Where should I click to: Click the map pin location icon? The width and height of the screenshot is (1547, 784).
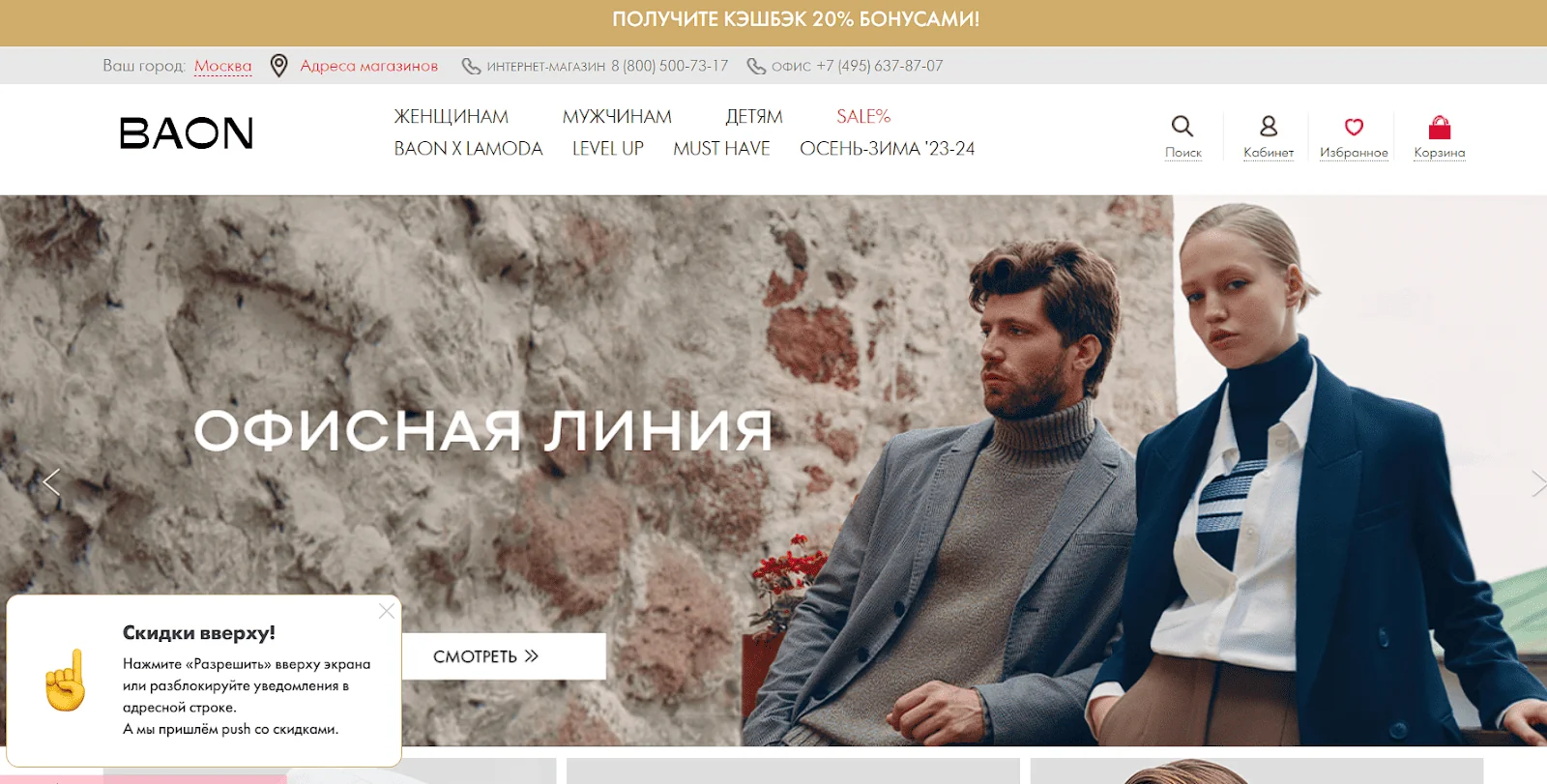(278, 66)
